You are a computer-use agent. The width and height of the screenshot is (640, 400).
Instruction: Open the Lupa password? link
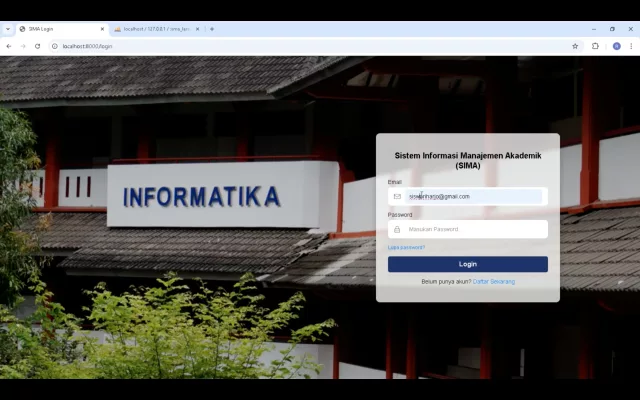[406, 247]
